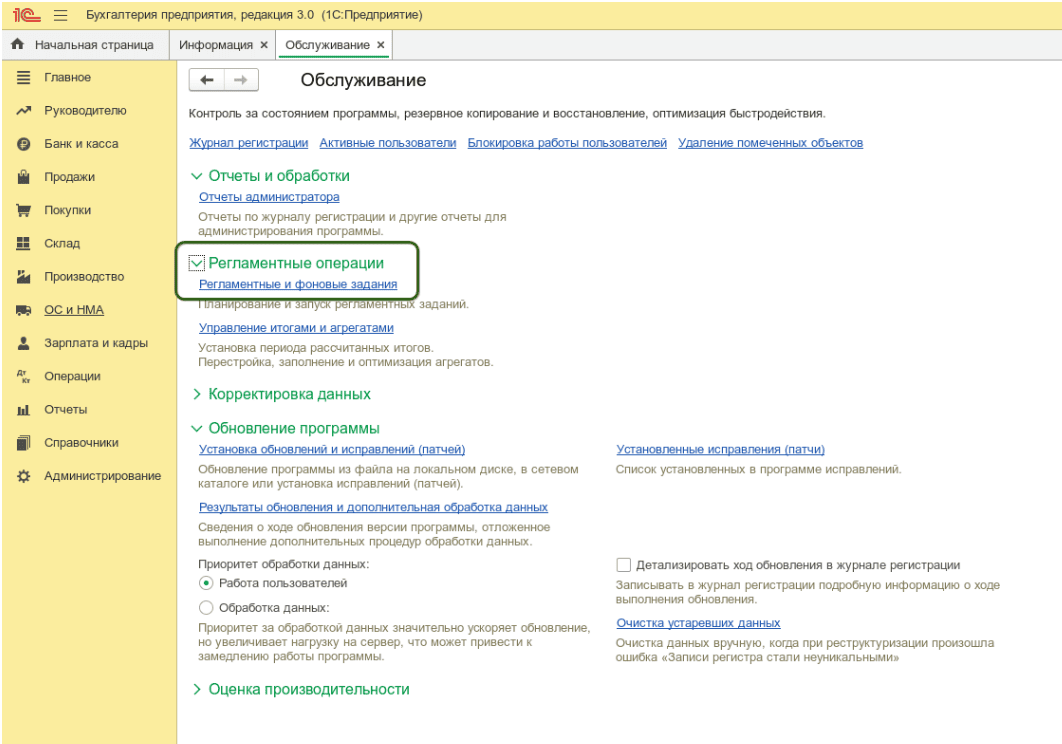This screenshot has height=744, width=1062.
Task: Click the Производство factory icon
Action: [x=23, y=276]
